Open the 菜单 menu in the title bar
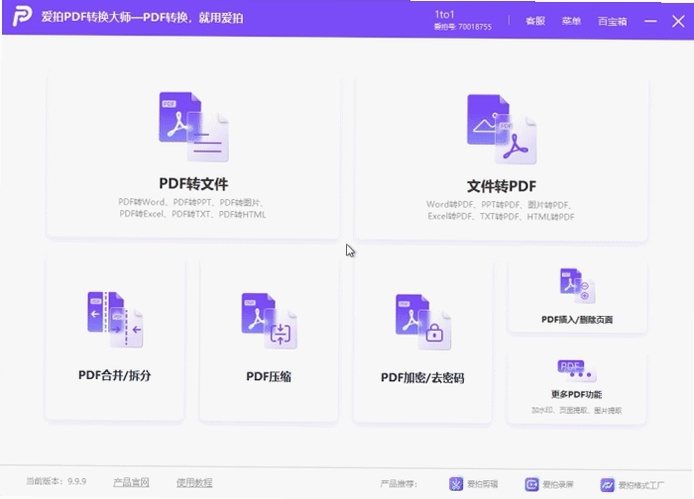The height and width of the screenshot is (499, 694). click(x=571, y=21)
